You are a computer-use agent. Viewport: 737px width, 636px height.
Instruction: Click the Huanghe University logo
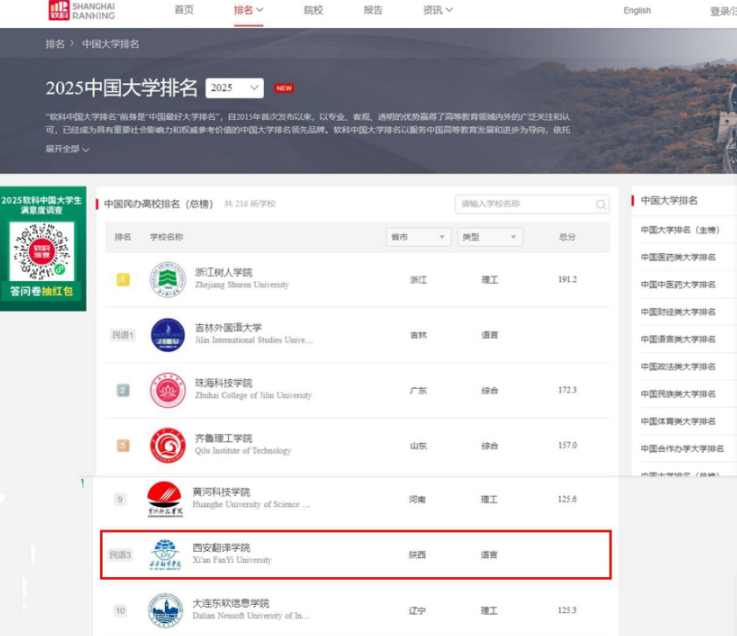[165, 499]
